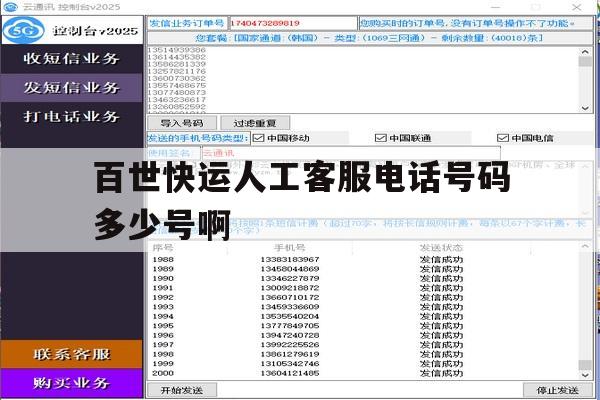Open 收短信业务 menu
600x400 pixels.
coord(72,59)
